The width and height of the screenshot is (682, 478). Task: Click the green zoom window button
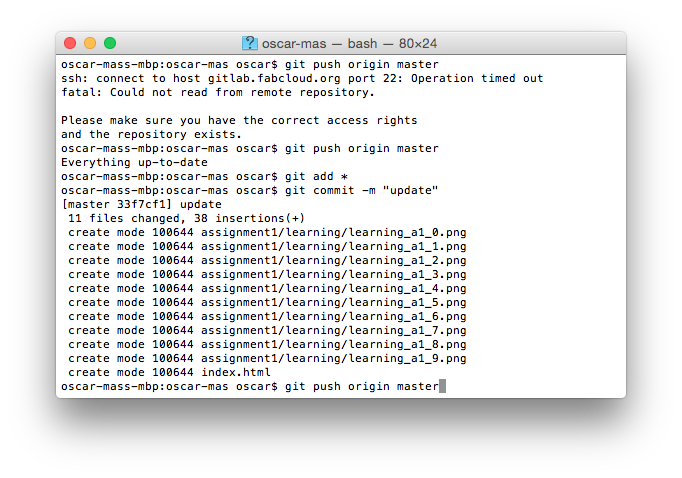(110, 43)
